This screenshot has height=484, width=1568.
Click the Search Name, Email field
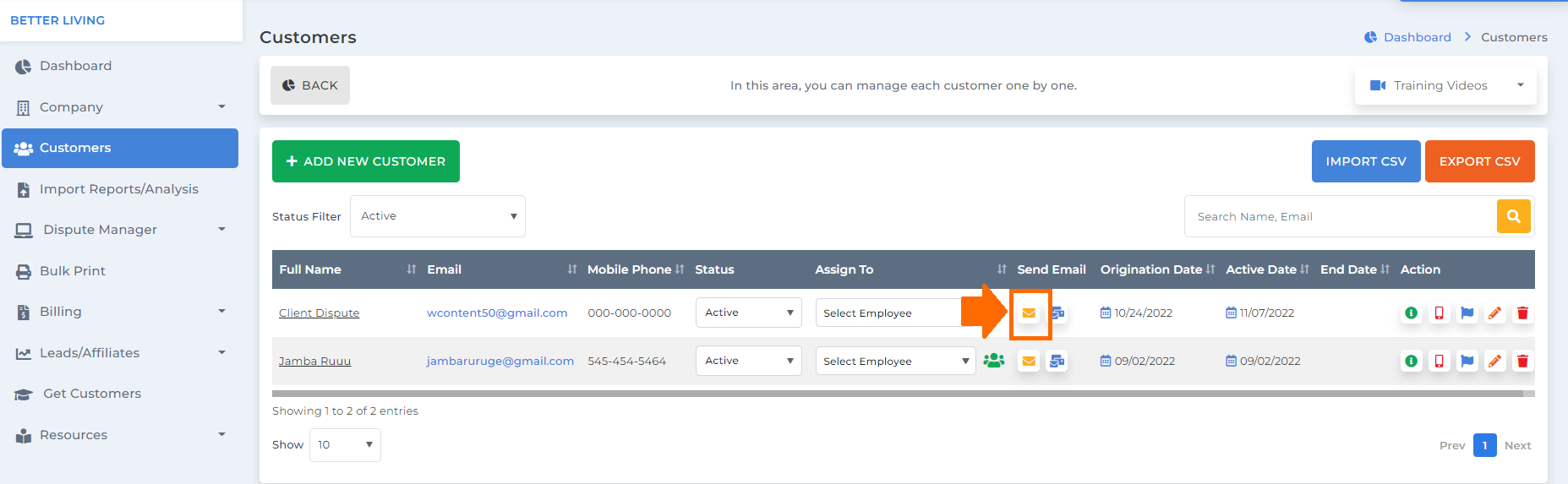pos(1340,216)
